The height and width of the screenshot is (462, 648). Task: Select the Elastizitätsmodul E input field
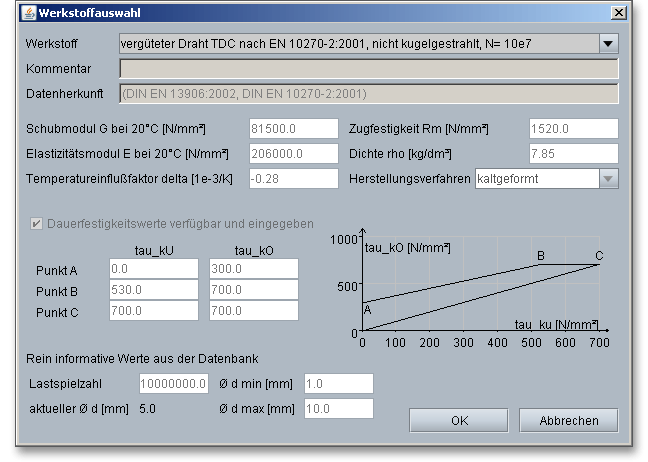coord(293,154)
